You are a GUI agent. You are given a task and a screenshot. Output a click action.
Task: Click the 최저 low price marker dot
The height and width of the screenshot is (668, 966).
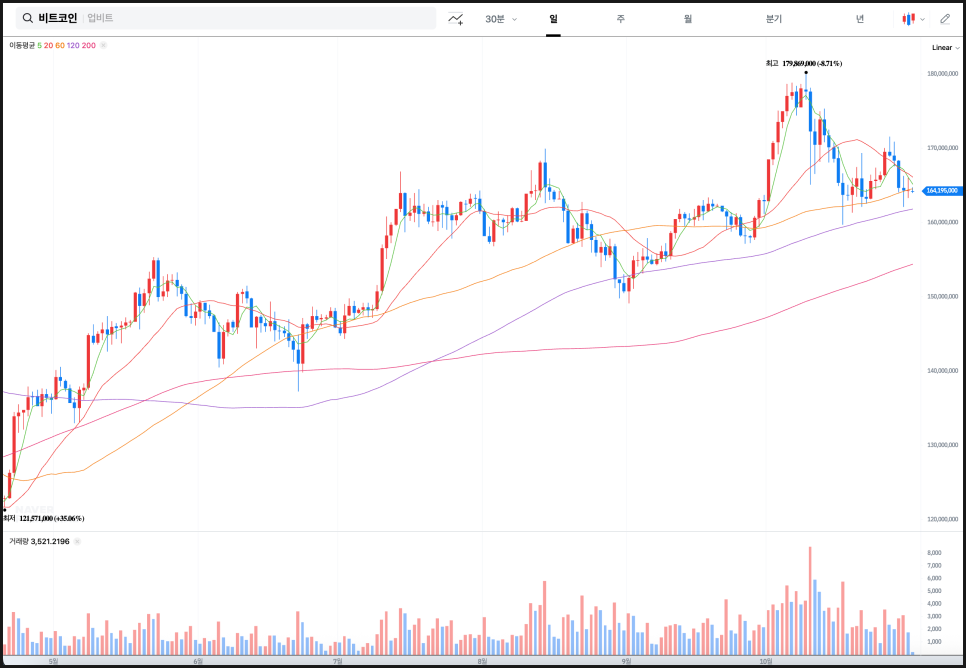pos(5,510)
